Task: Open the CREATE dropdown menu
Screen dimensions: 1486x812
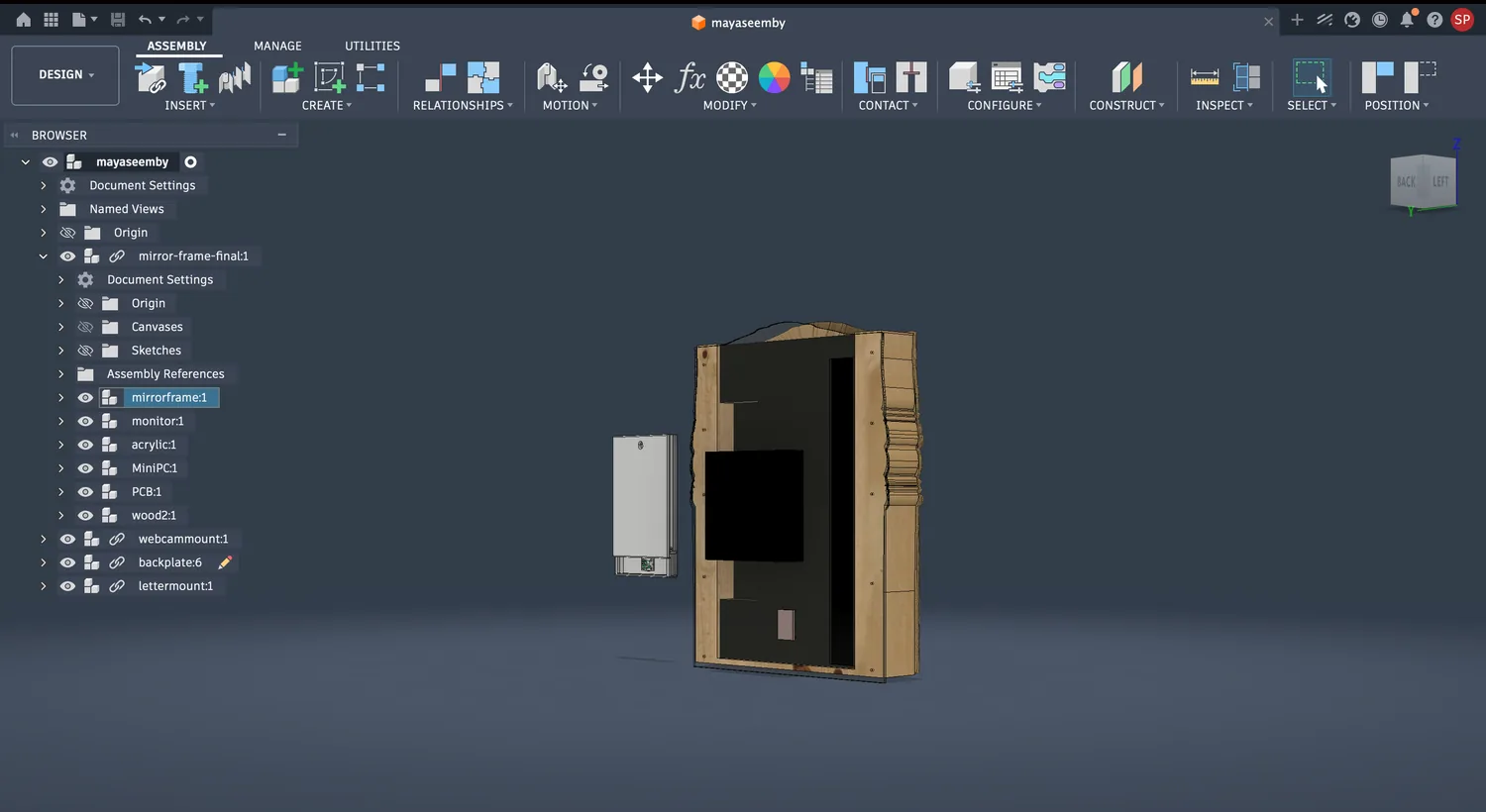Action: (x=327, y=105)
